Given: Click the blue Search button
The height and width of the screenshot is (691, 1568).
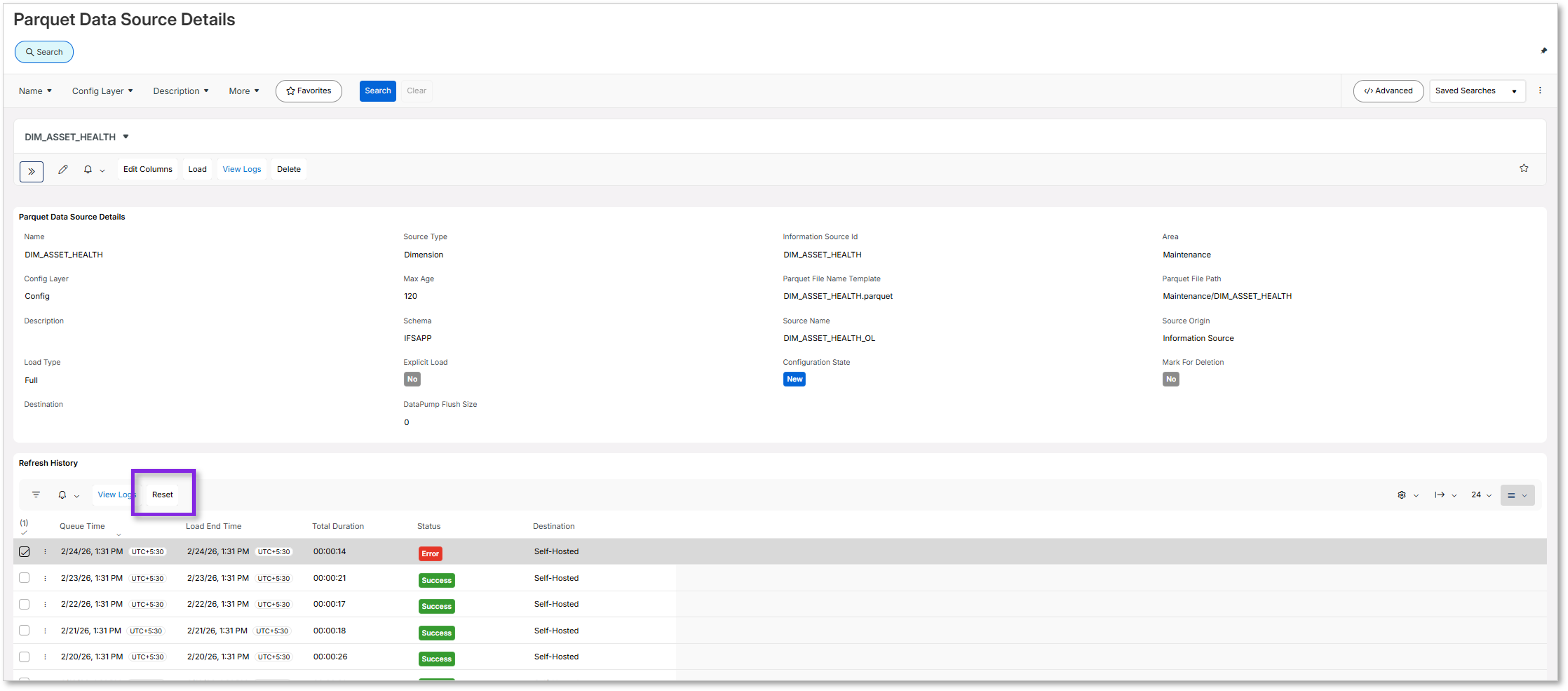Looking at the screenshot, I should pyautogui.click(x=378, y=91).
